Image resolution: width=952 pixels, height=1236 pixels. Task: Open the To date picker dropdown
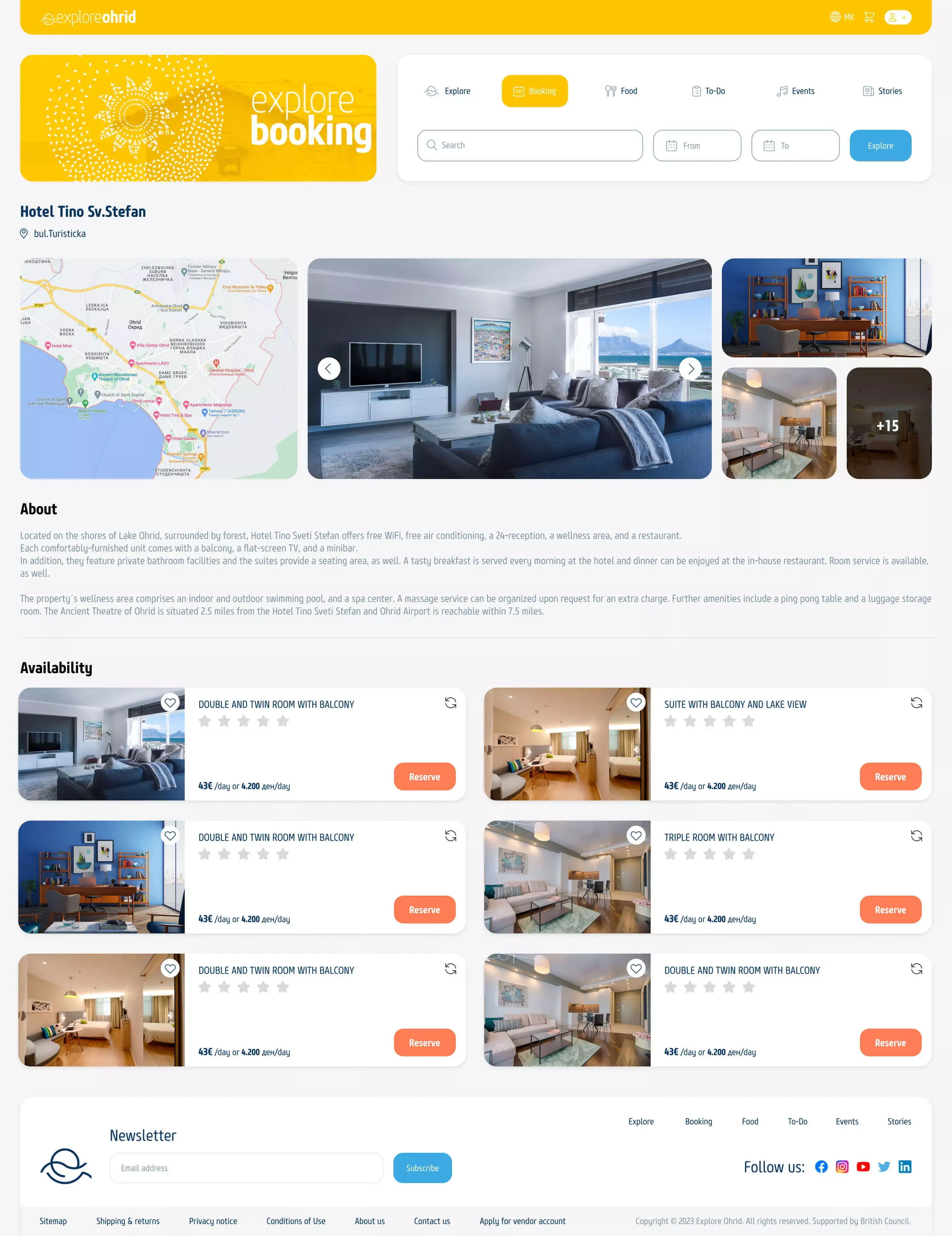(x=795, y=145)
